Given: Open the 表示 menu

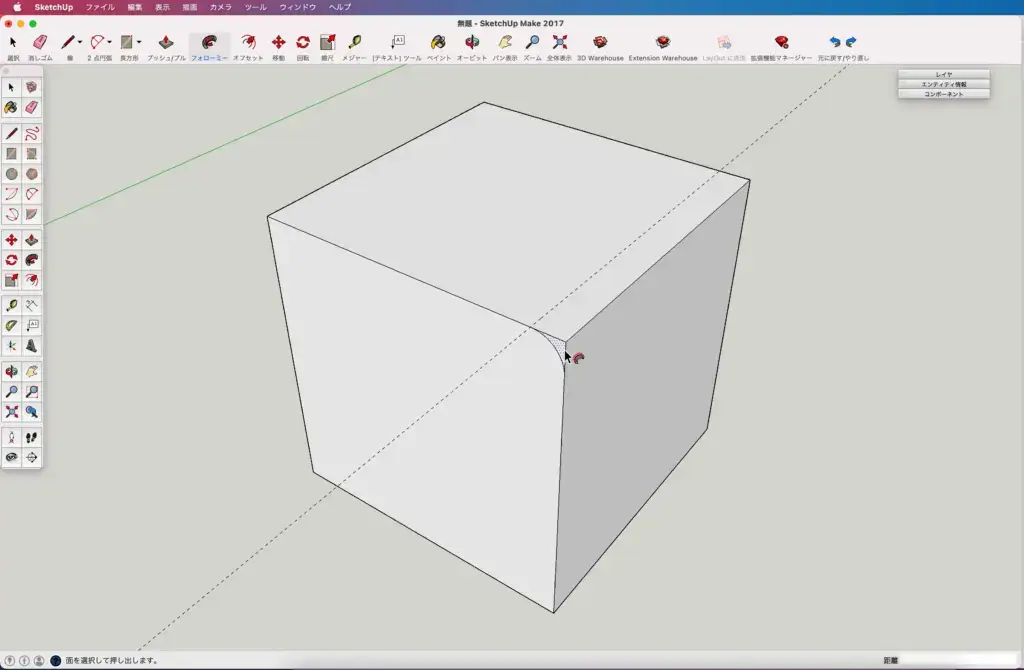Looking at the screenshot, I should (x=163, y=7).
